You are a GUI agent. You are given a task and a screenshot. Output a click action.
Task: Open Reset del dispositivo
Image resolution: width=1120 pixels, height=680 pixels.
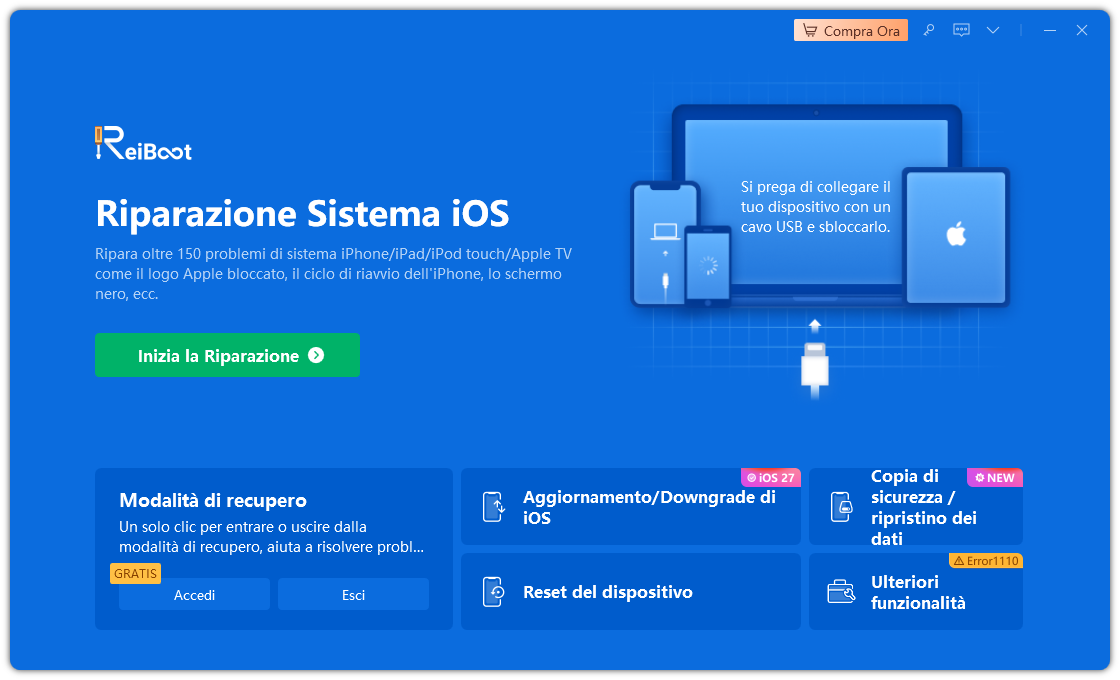coord(631,591)
